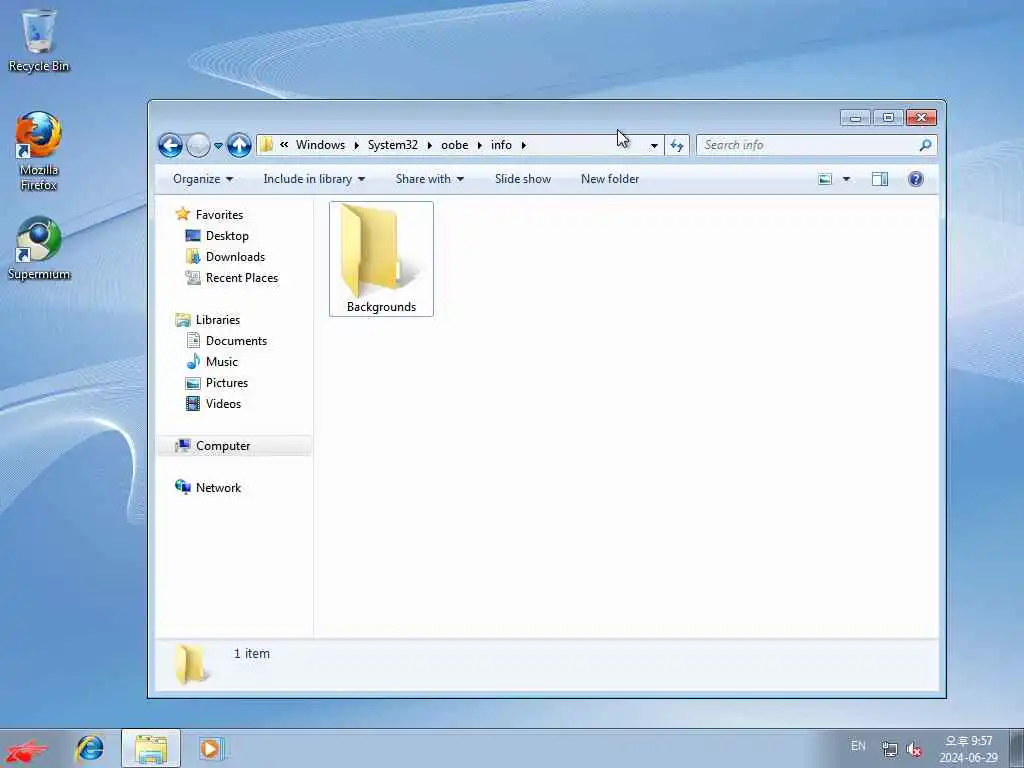The image size is (1024, 768).
Task: Select Favorites in navigation pane
Action: pos(219,215)
